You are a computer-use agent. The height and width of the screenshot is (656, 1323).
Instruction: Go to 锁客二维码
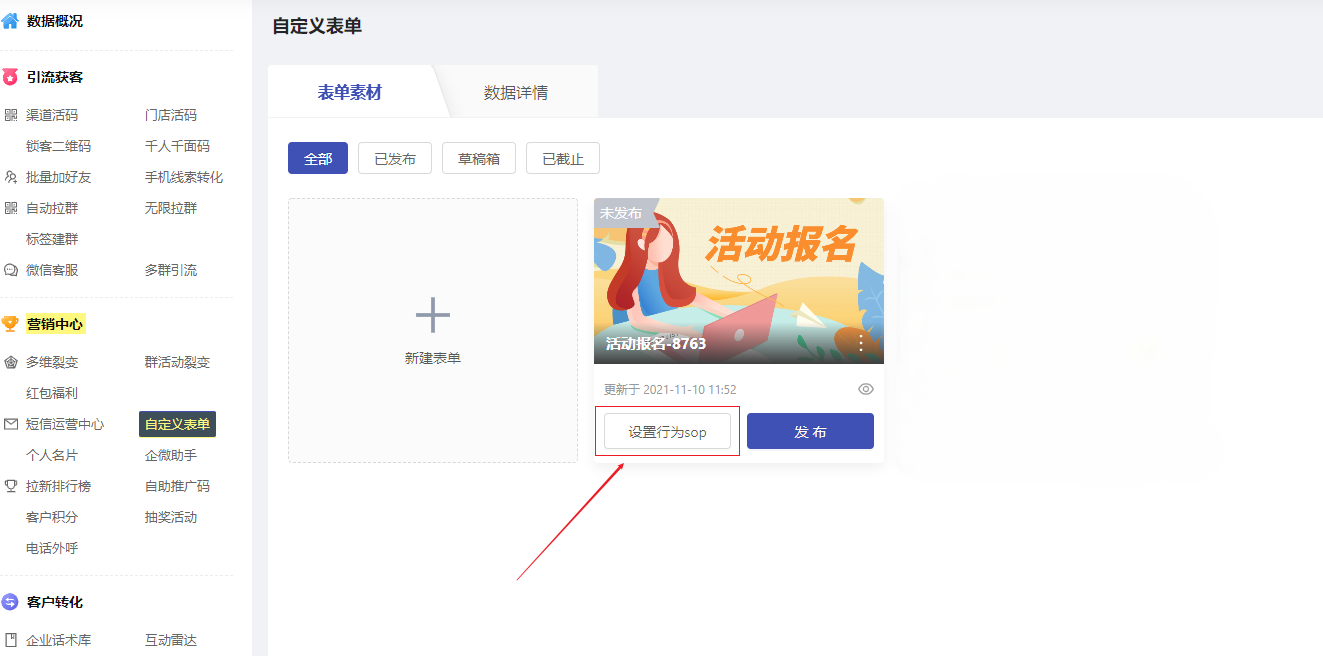coord(58,146)
